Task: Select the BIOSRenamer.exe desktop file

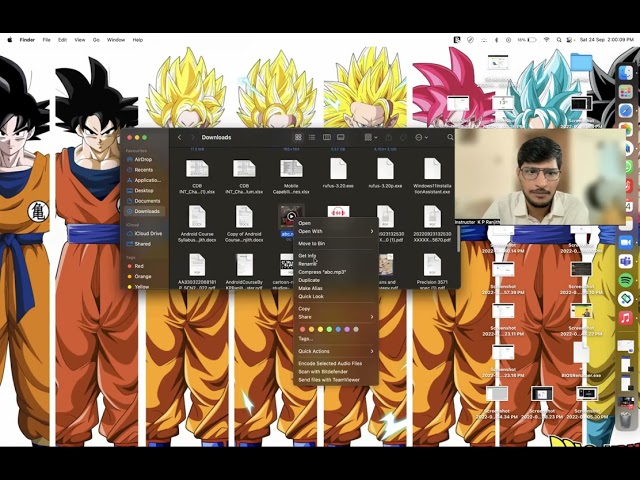Action: [x=581, y=352]
